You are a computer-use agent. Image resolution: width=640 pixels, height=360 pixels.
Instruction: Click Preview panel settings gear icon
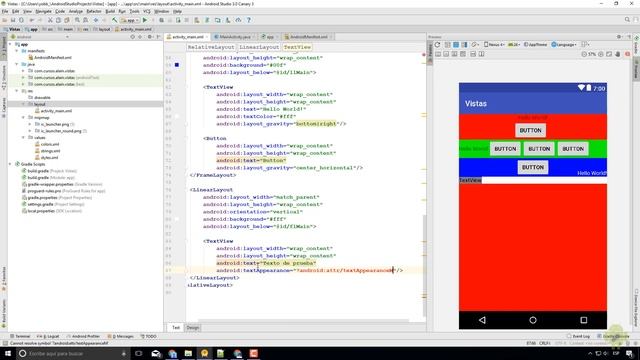[619, 37]
